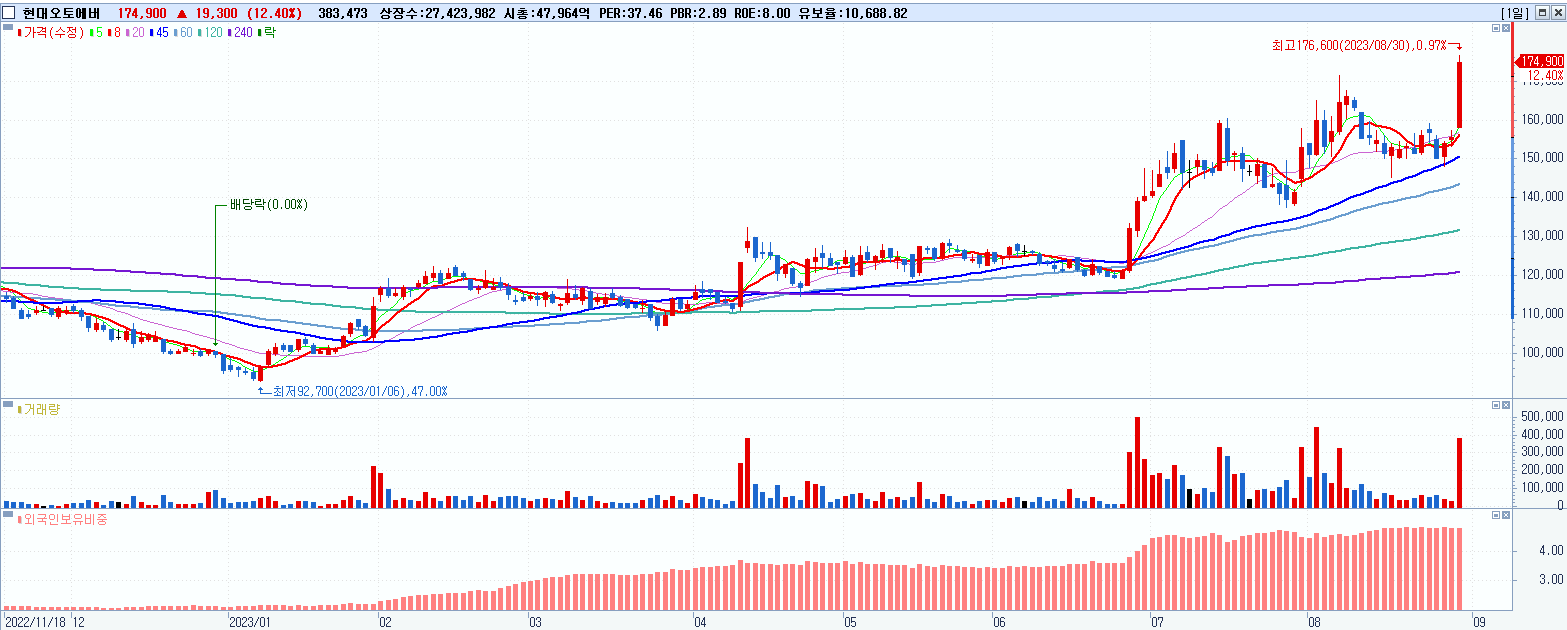The height and width of the screenshot is (630, 1567).
Task: Toggle the 45-day moving average legend
Action: point(158,33)
